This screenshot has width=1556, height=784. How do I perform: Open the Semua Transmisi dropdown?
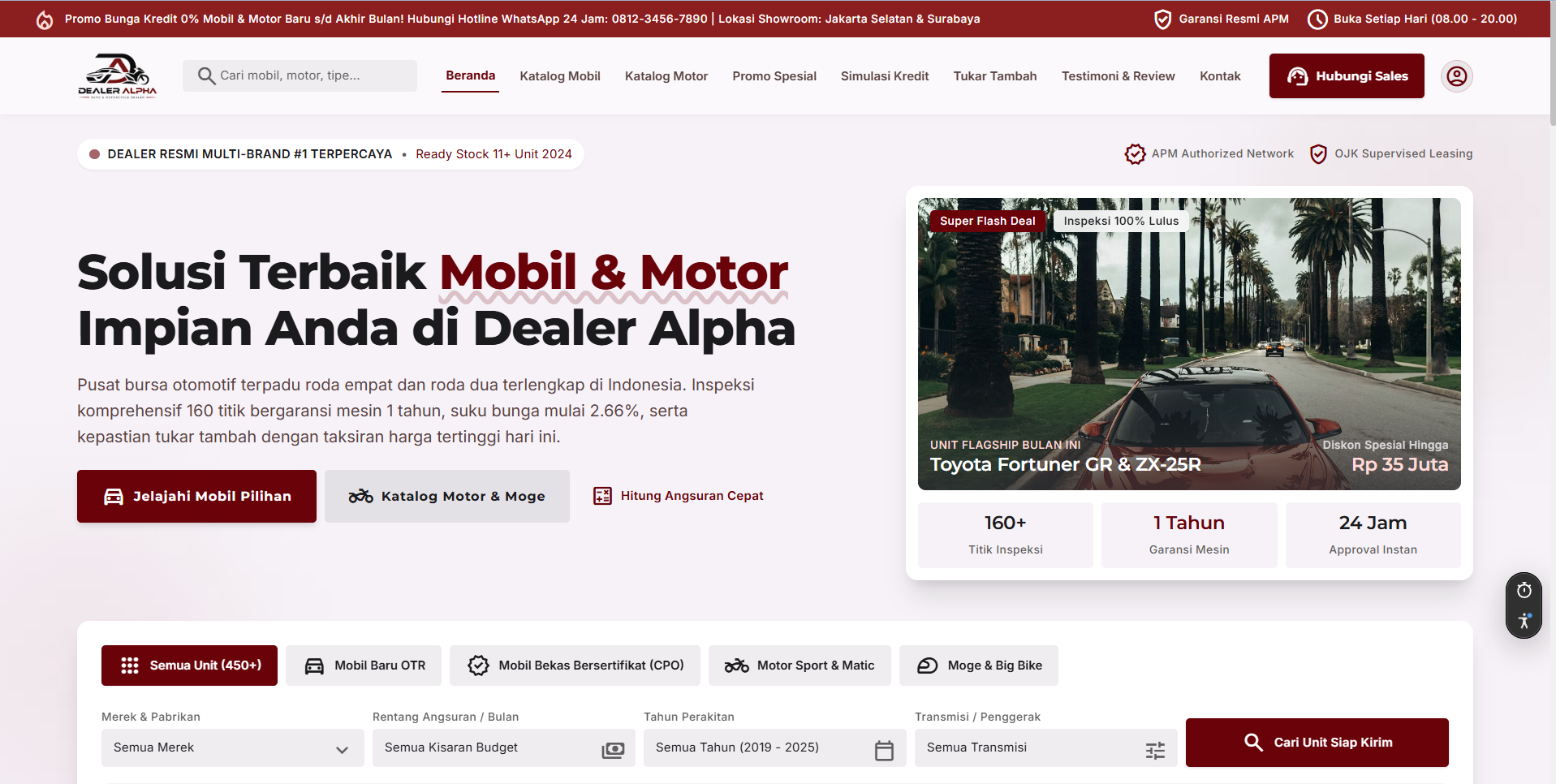click(x=1045, y=747)
